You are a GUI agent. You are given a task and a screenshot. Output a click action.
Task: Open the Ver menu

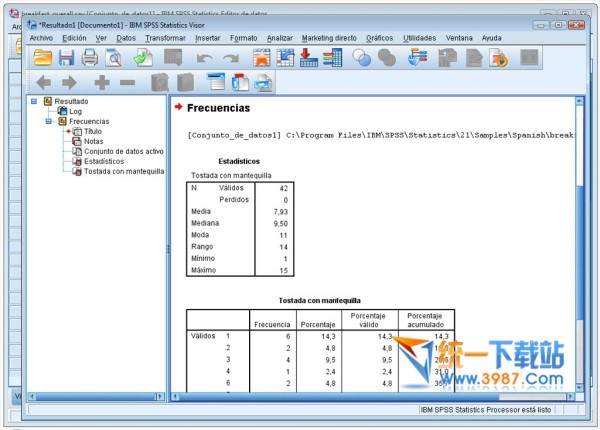(101, 38)
